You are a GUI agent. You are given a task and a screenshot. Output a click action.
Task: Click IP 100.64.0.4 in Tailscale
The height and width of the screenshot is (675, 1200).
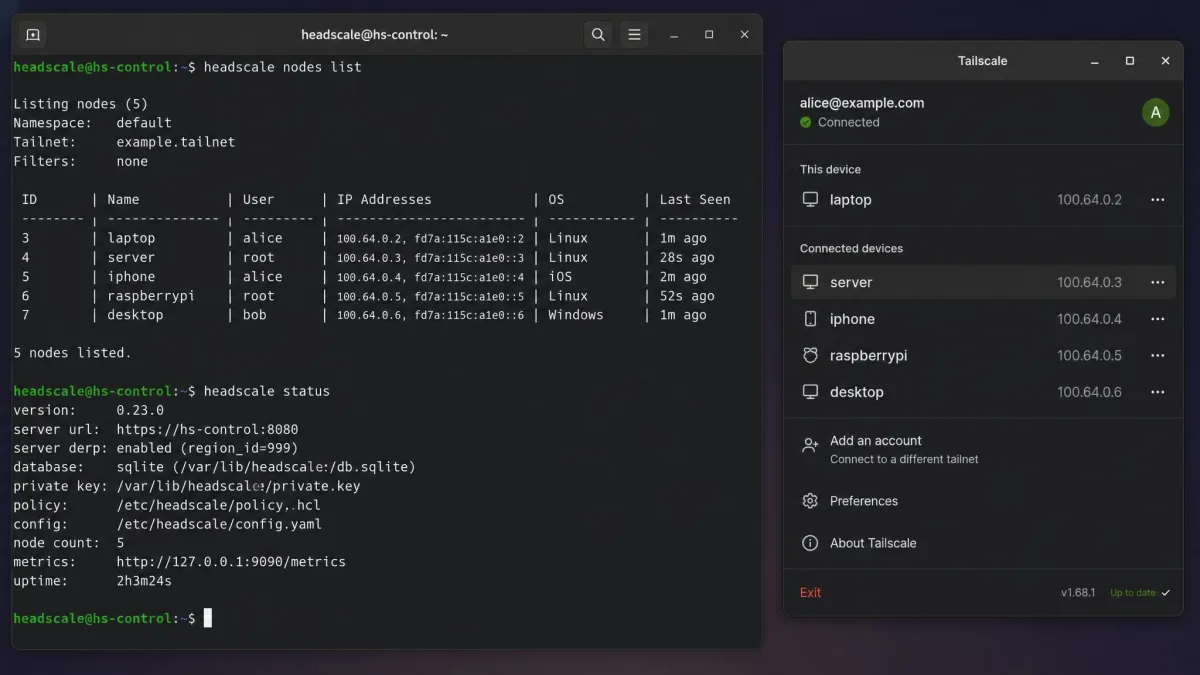click(x=1090, y=319)
